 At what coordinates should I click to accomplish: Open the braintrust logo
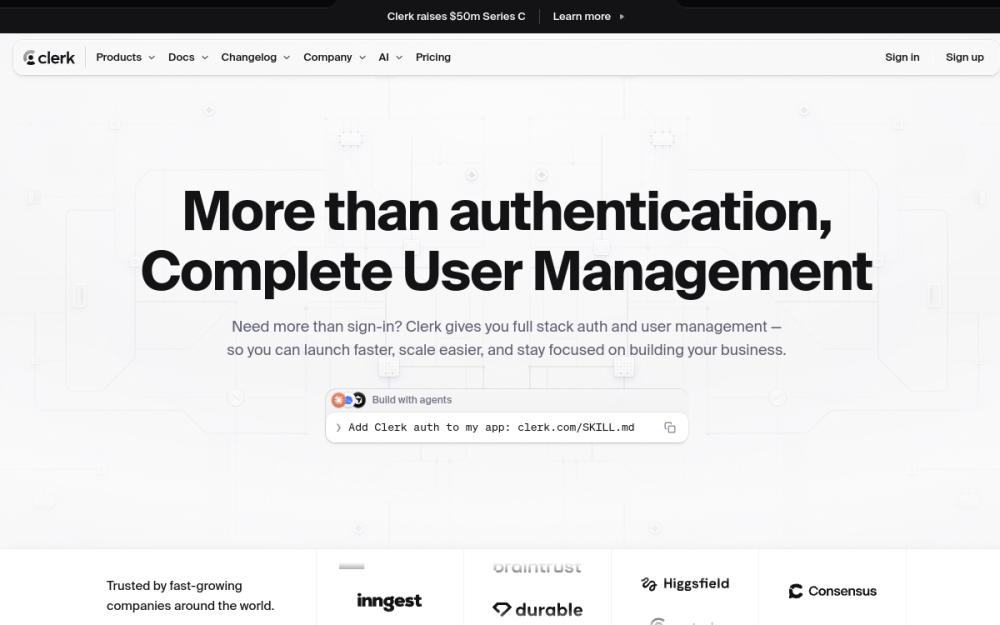pos(537,567)
